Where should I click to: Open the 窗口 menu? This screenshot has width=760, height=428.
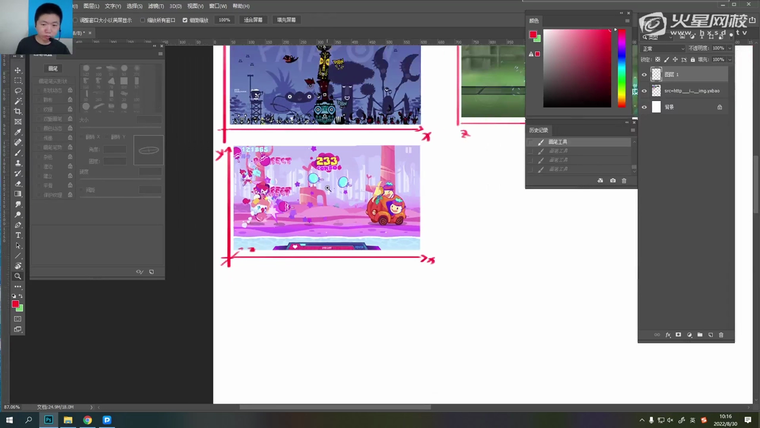coord(217,5)
